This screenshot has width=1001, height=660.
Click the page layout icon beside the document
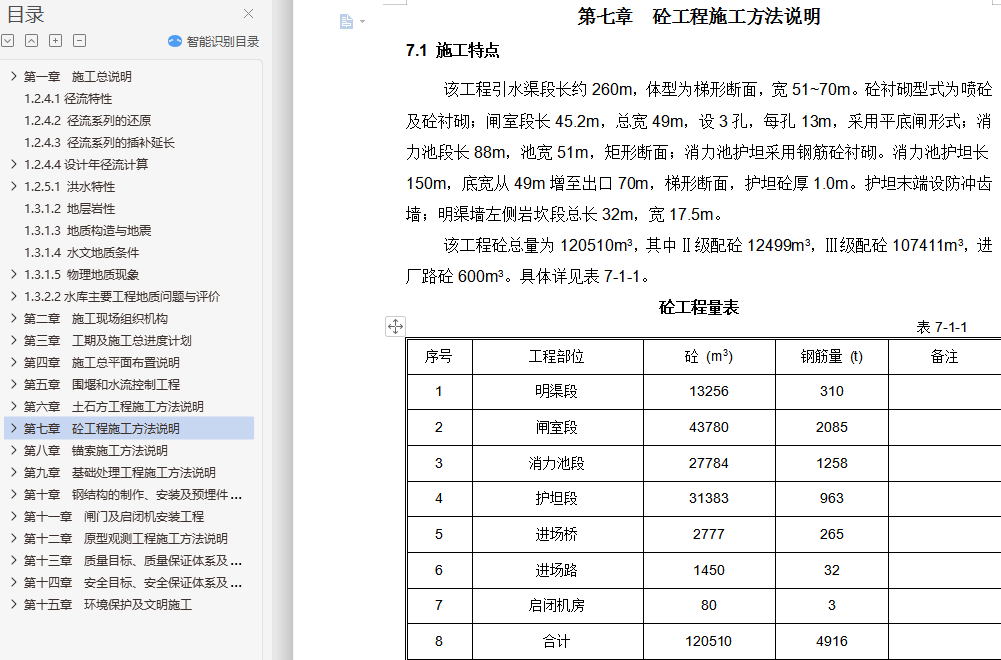point(346,22)
